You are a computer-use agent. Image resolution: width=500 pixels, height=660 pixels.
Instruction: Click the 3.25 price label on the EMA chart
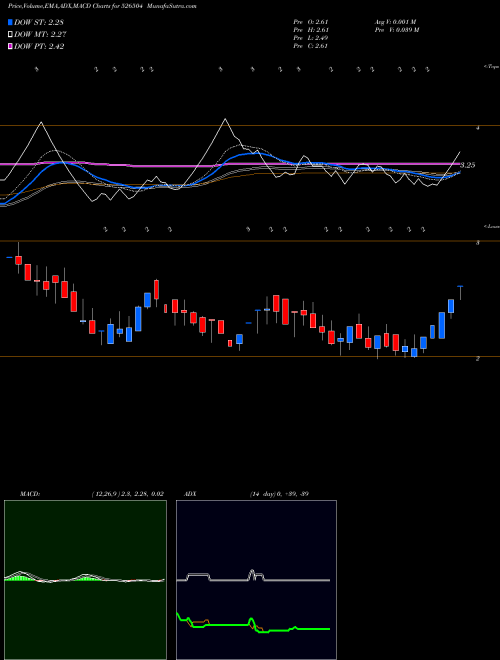pyautogui.click(x=467, y=165)
